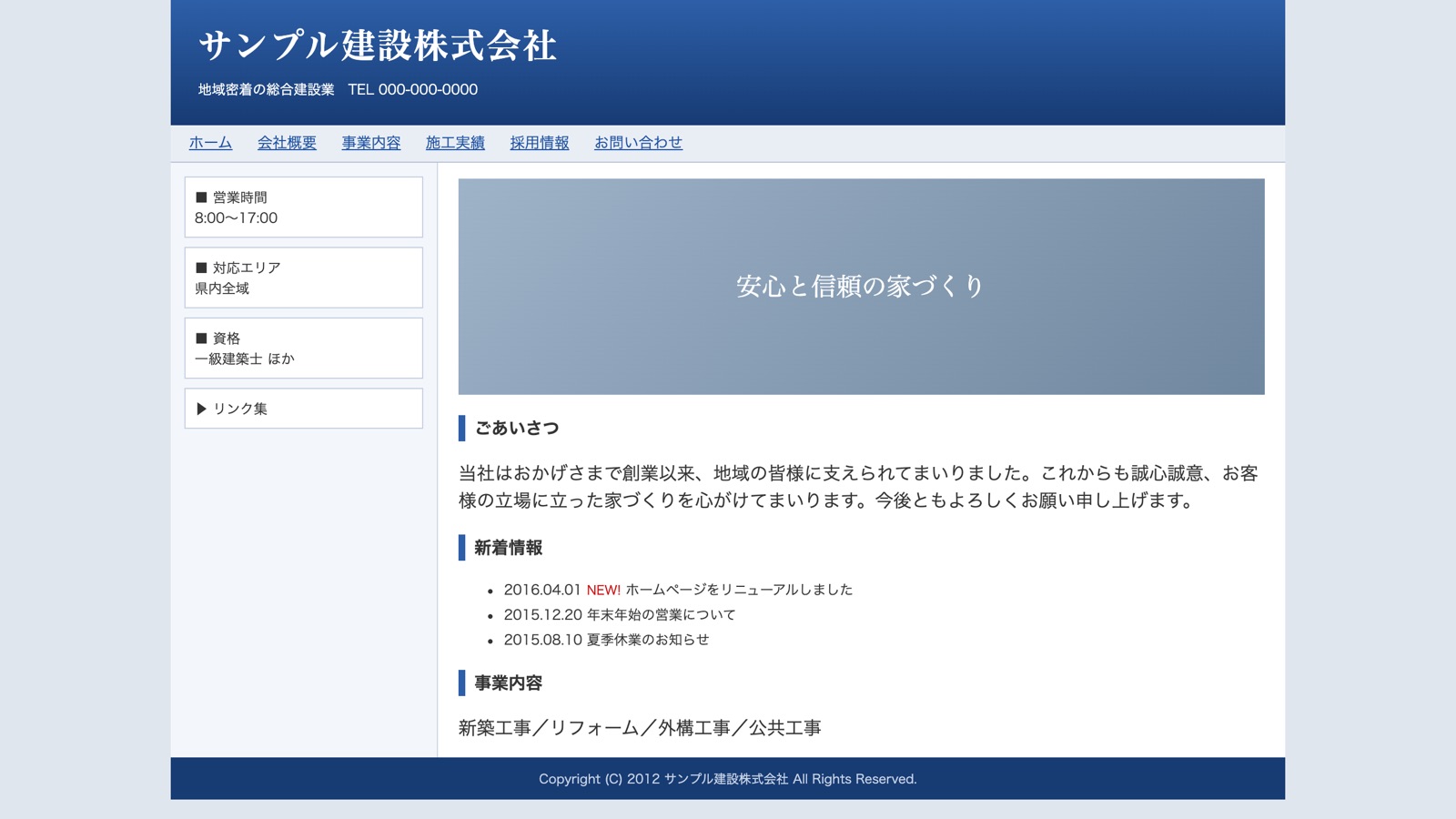
Task: Go to 会社概要 page
Action: [x=287, y=143]
